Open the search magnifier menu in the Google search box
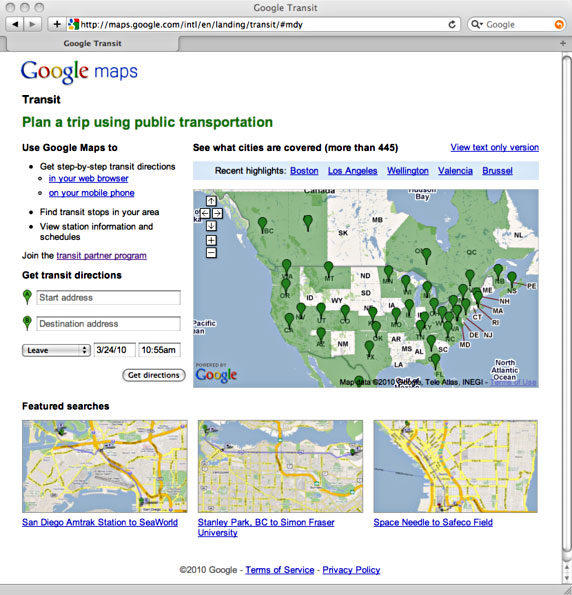Viewport: 572px width, 595px height. (477, 25)
